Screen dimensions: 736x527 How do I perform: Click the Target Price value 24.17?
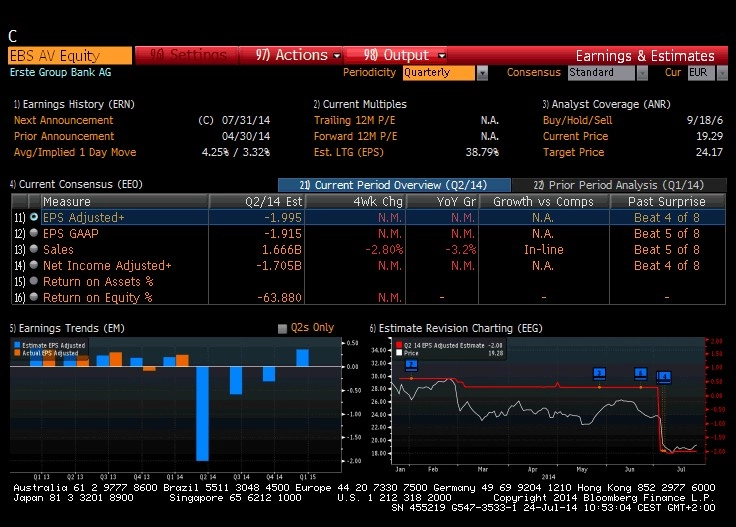tap(709, 152)
